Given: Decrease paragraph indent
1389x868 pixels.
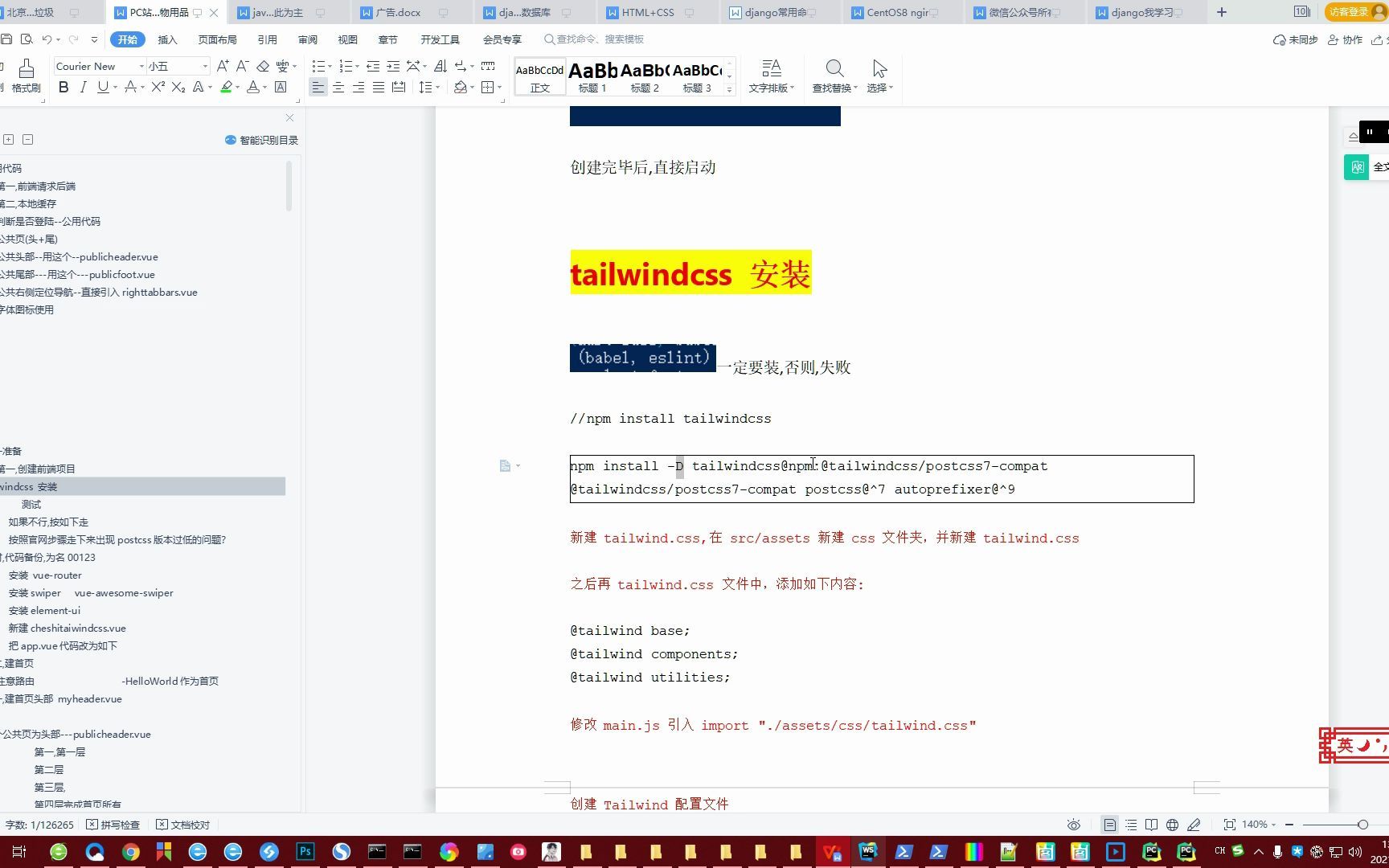Looking at the screenshot, I should click(x=373, y=66).
